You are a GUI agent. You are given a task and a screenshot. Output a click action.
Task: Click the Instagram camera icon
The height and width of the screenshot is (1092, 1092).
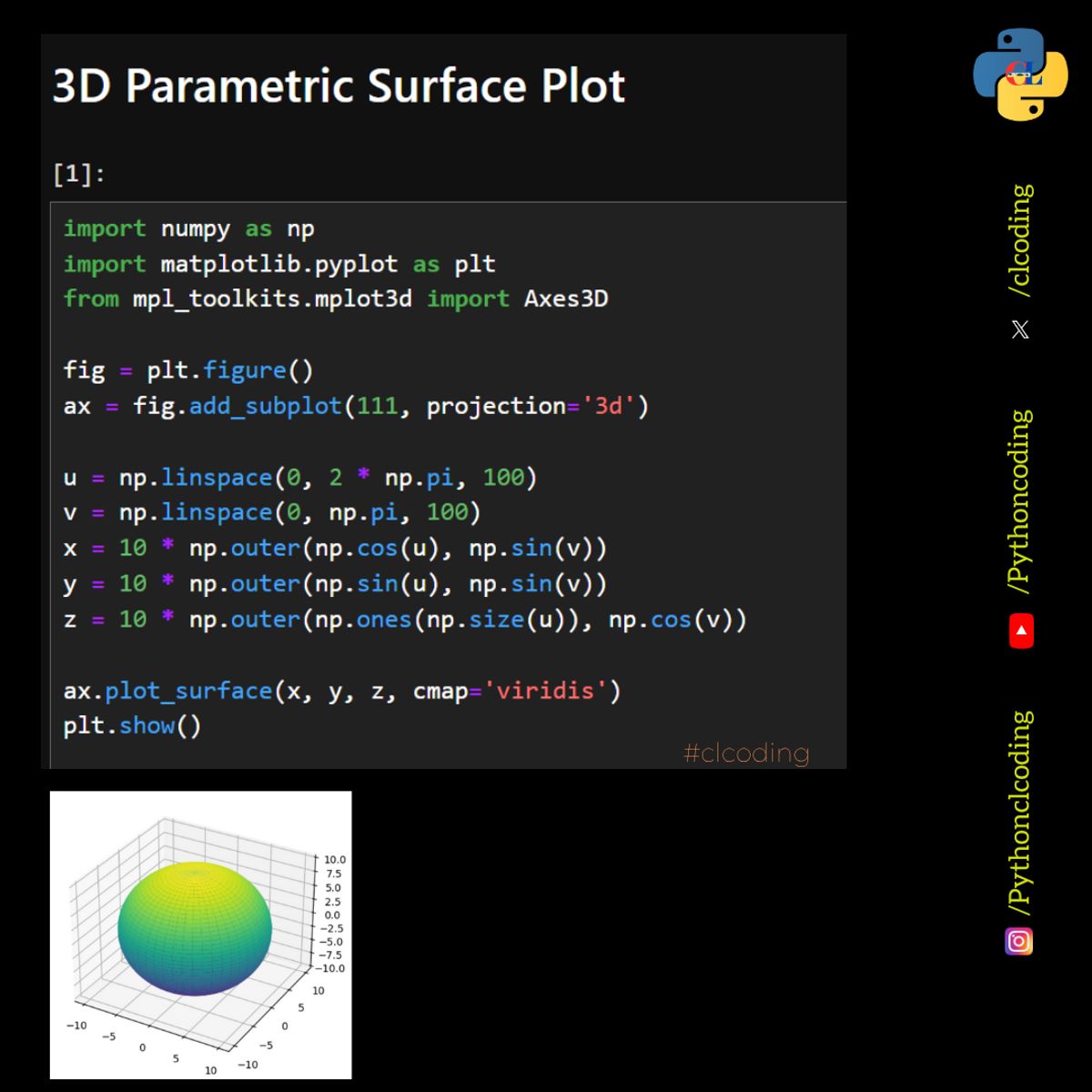pos(1019,942)
